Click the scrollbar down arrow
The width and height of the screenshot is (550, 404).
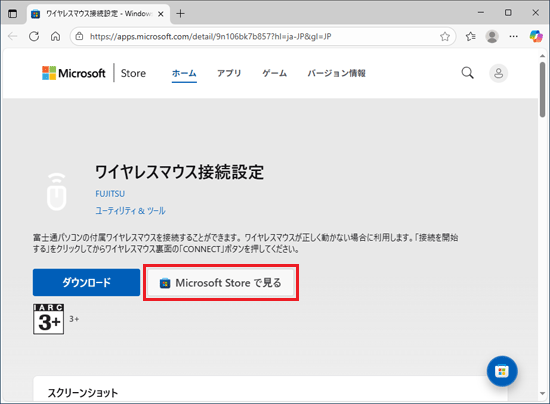(543, 393)
